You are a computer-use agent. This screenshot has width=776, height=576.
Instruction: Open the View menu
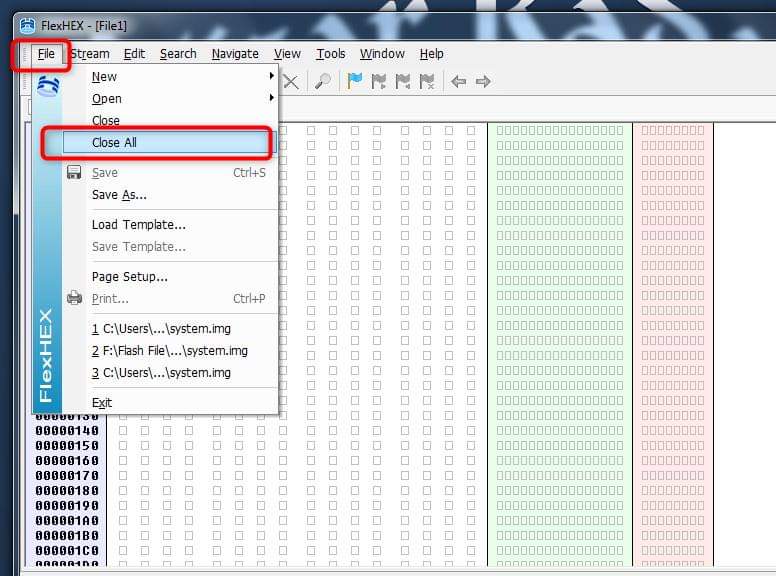coord(287,53)
